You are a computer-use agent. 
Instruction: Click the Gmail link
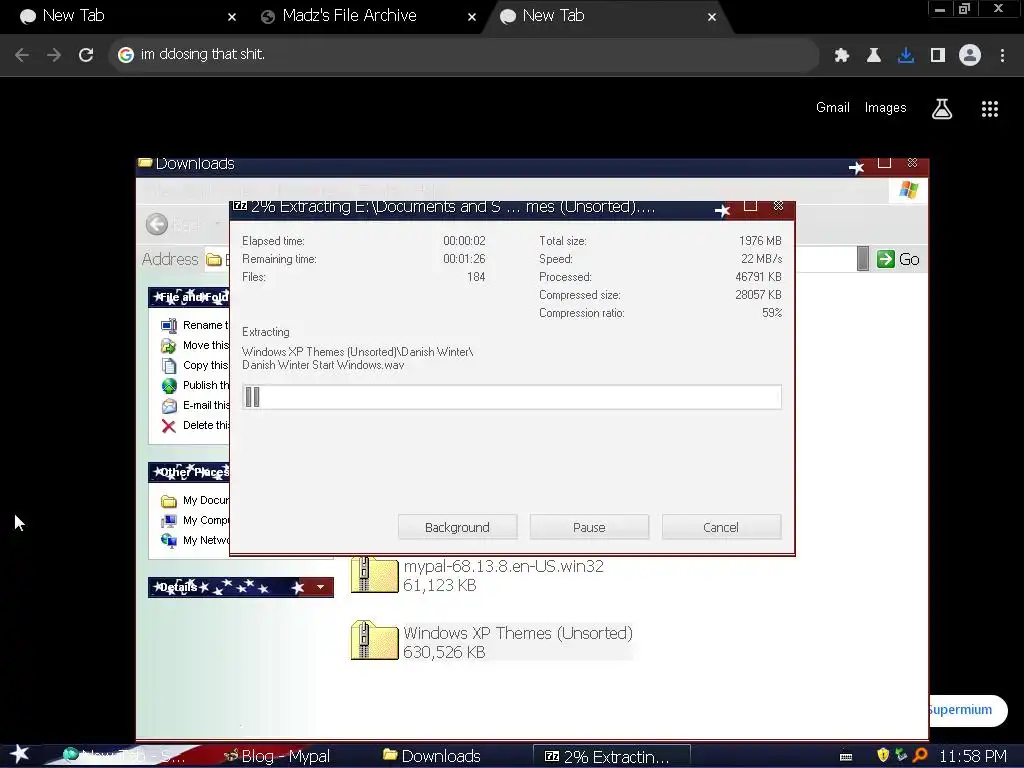click(833, 108)
